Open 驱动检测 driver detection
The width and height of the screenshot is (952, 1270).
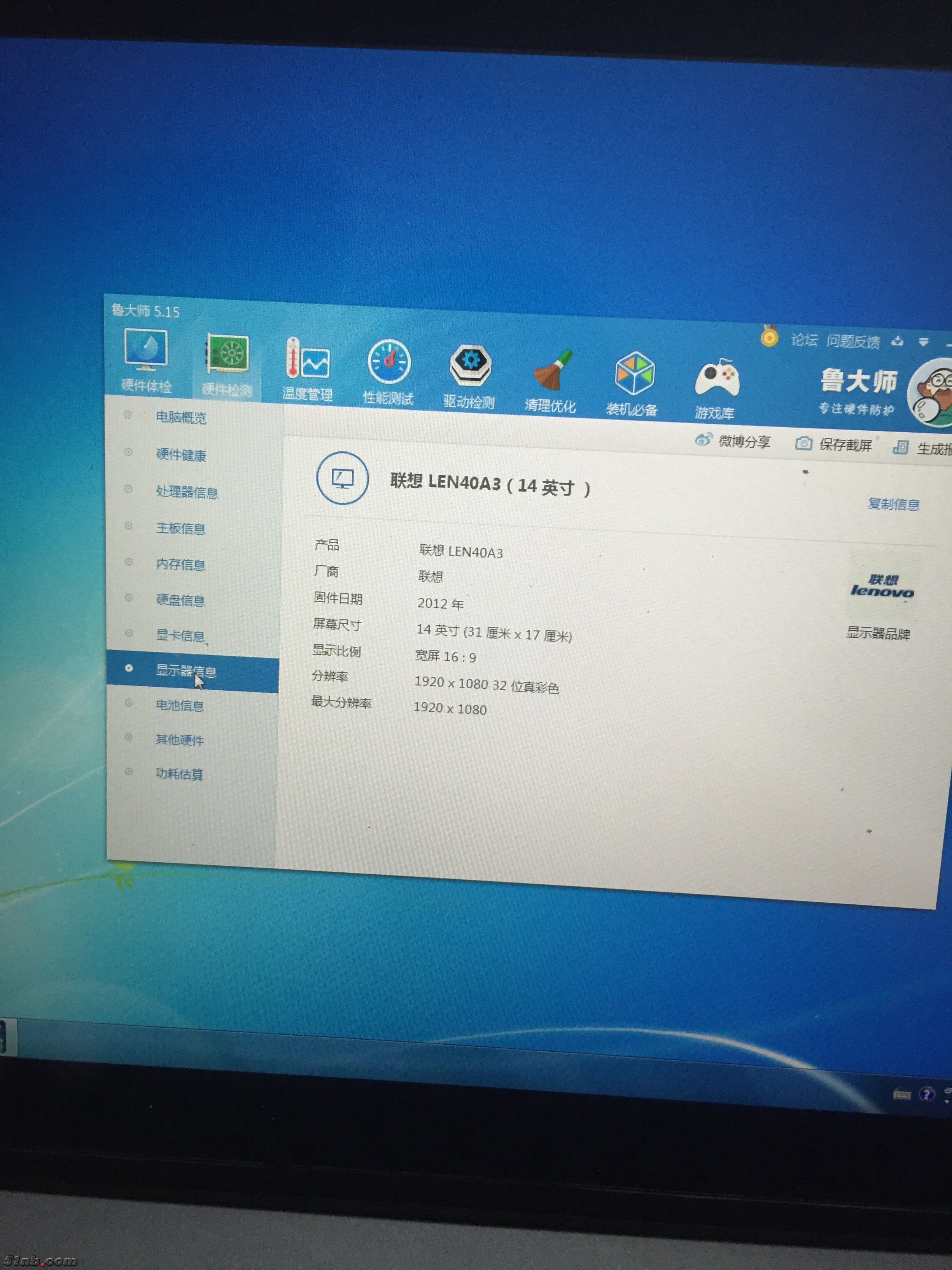tap(469, 377)
